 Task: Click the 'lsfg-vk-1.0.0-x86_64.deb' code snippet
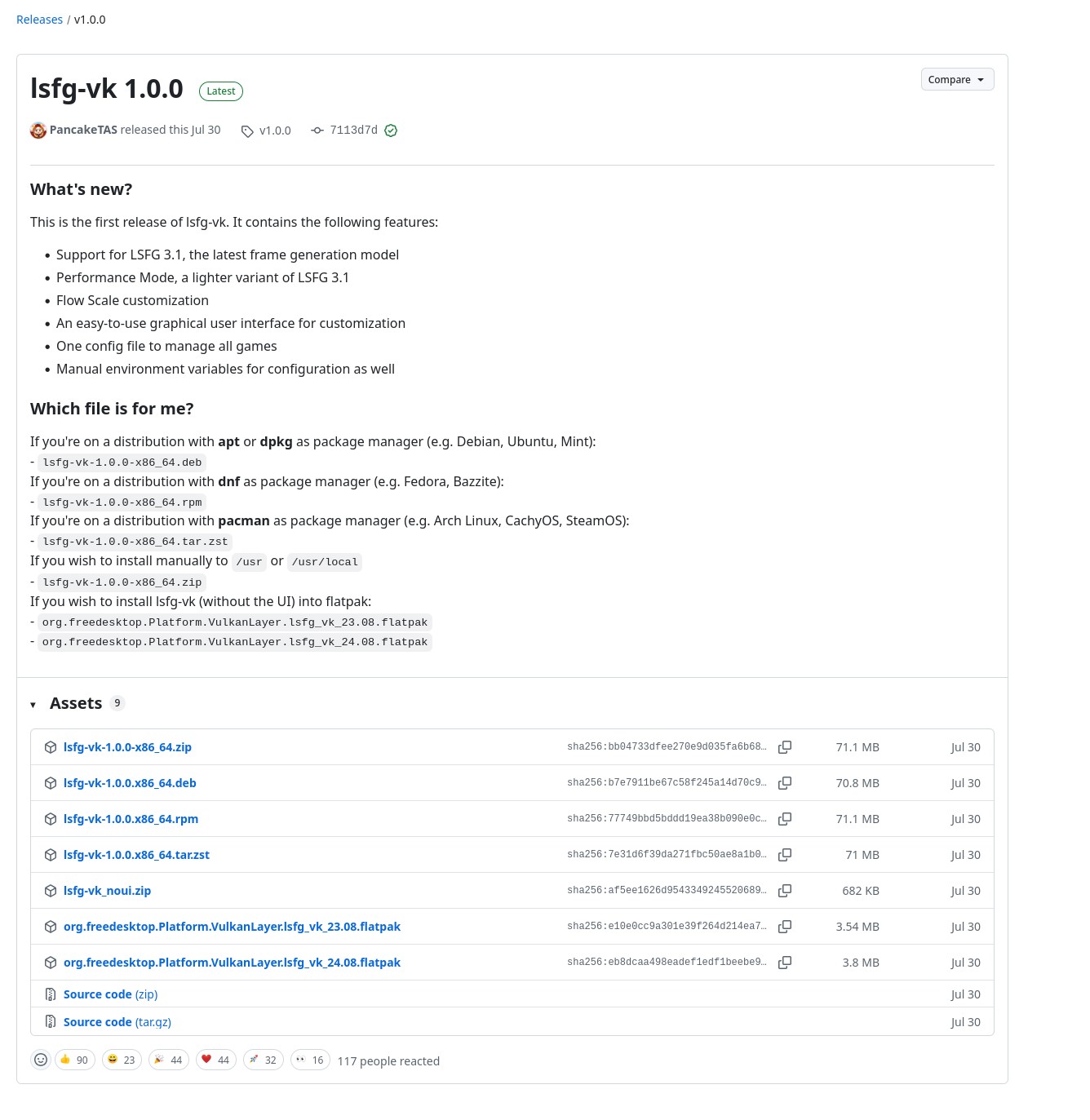tap(122, 463)
